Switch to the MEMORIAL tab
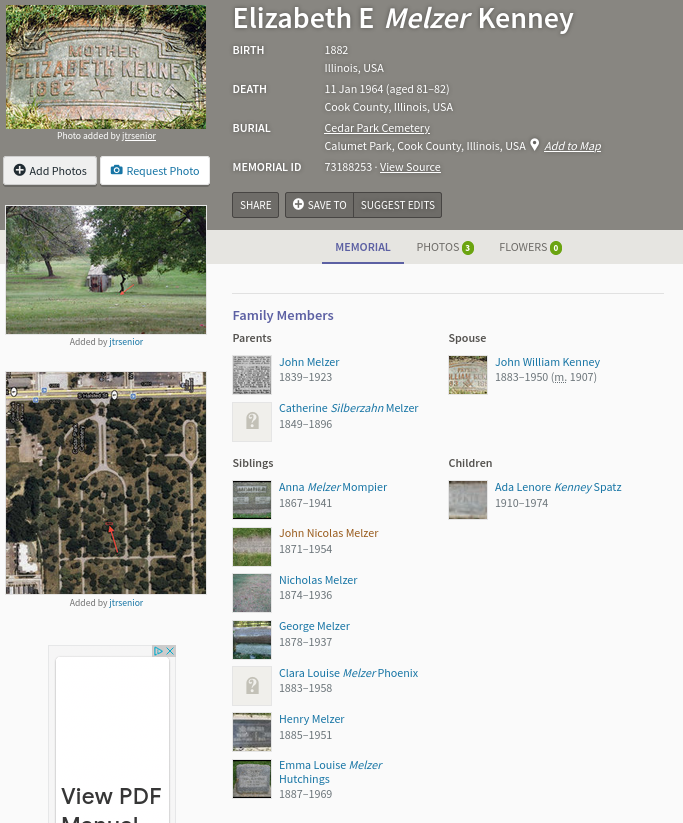The height and width of the screenshot is (823, 683). (x=363, y=247)
